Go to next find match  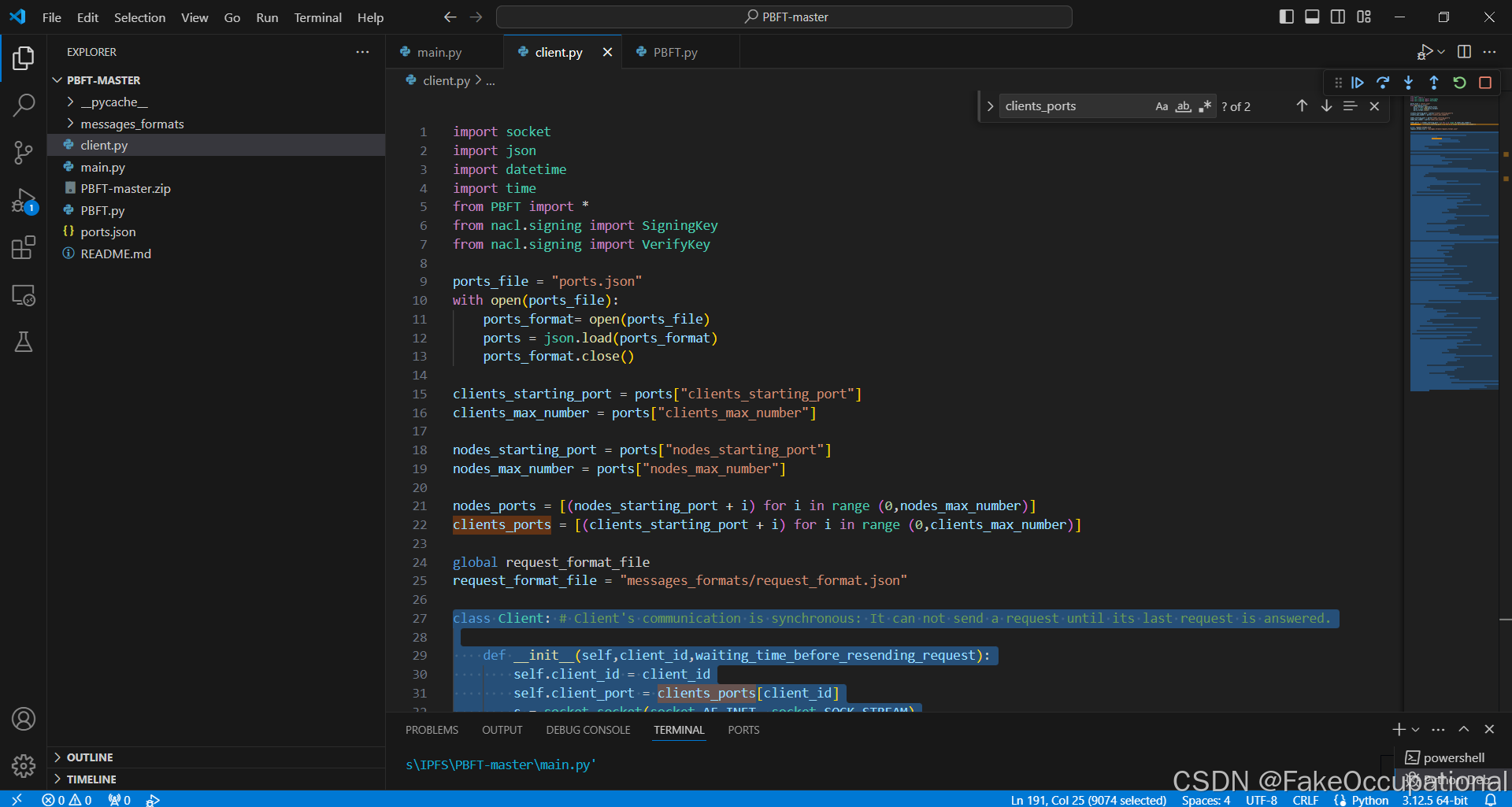1326,106
